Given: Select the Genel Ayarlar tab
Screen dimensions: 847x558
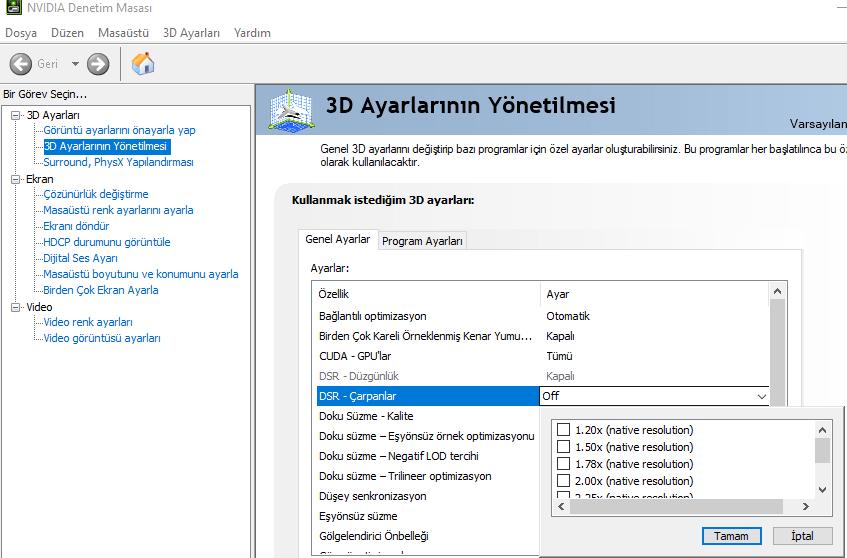Looking at the screenshot, I should tap(338, 239).
